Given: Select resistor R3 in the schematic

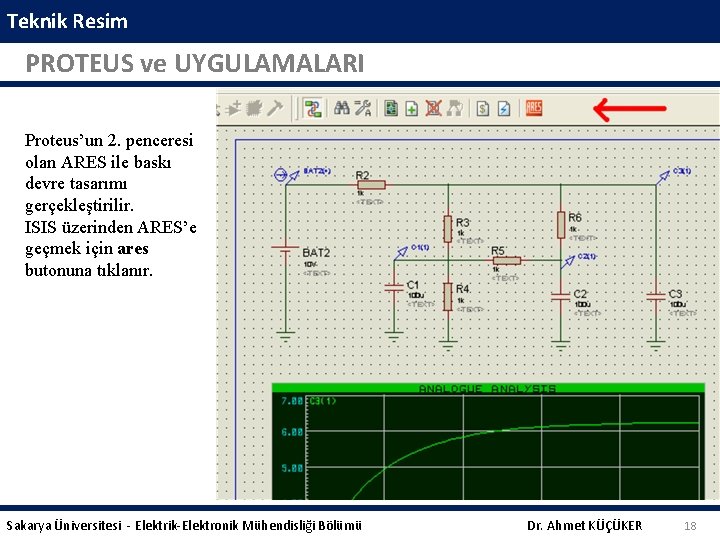Looking at the screenshot, I should coord(448,228).
